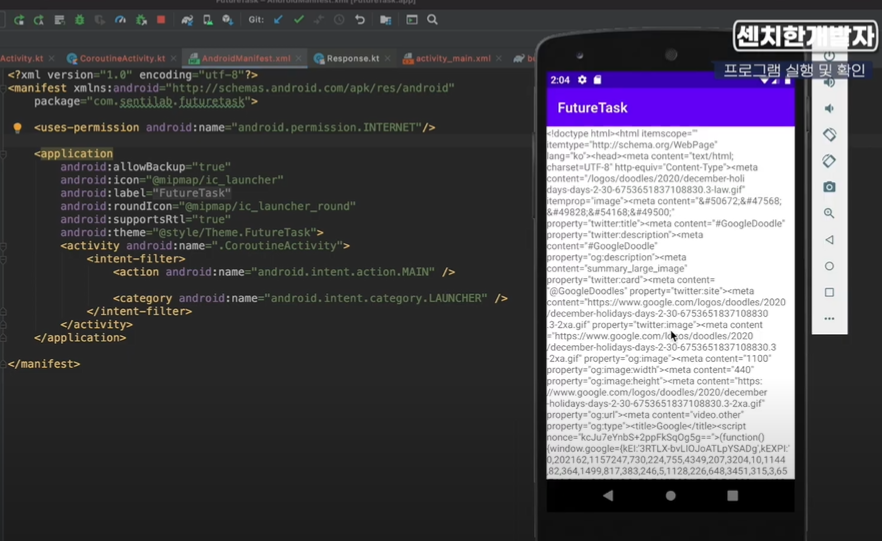The width and height of the screenshot is (882, 541).
Task: Open Search Everywhere magnifier in the toolbar
Action: pyautogui.click(x=432, y=20)
